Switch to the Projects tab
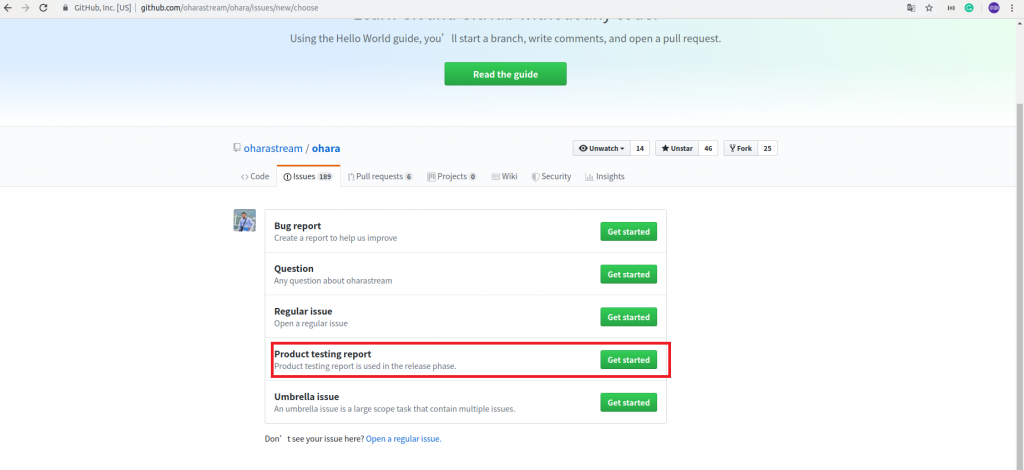 tap(452, 176)
